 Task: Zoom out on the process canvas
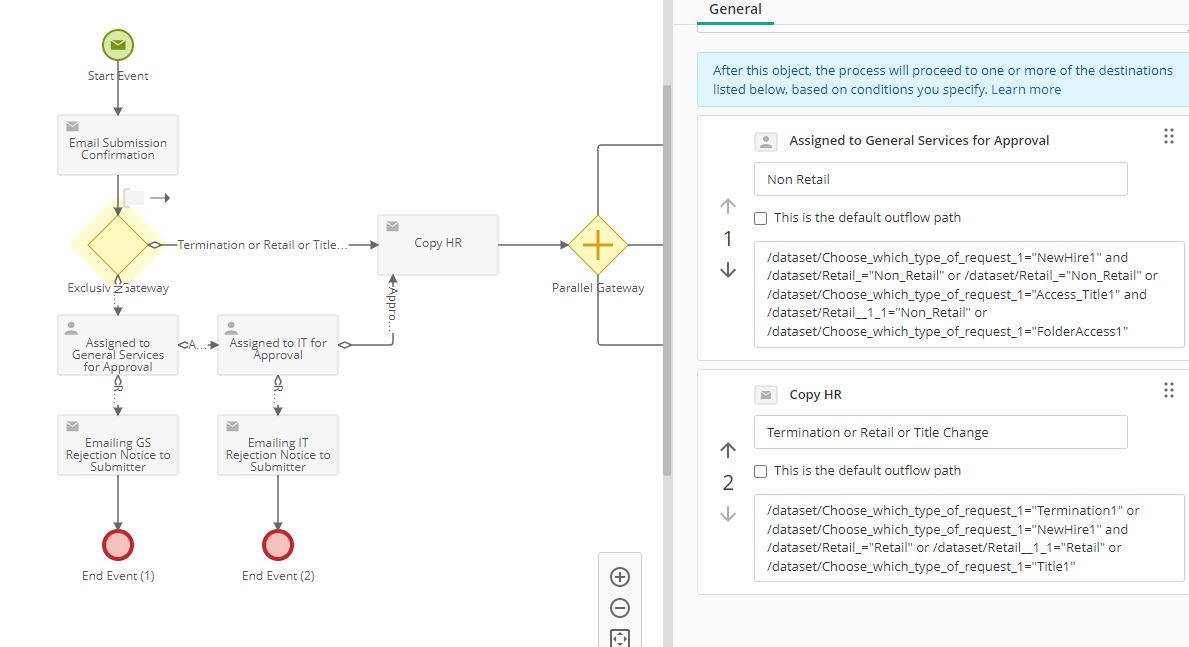619,608
